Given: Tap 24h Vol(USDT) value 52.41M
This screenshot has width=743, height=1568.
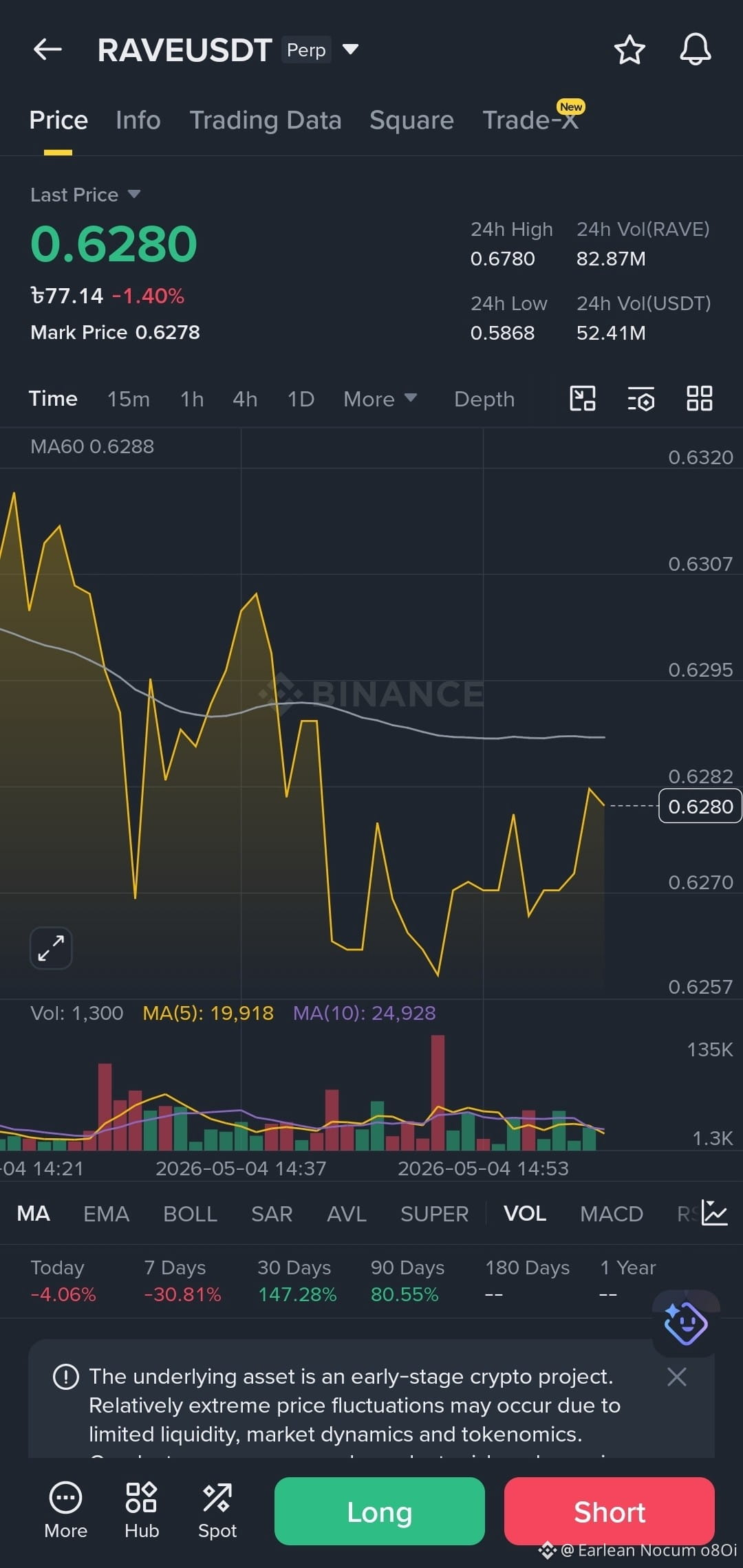Looking at the screenshot, I should [611, 333].
